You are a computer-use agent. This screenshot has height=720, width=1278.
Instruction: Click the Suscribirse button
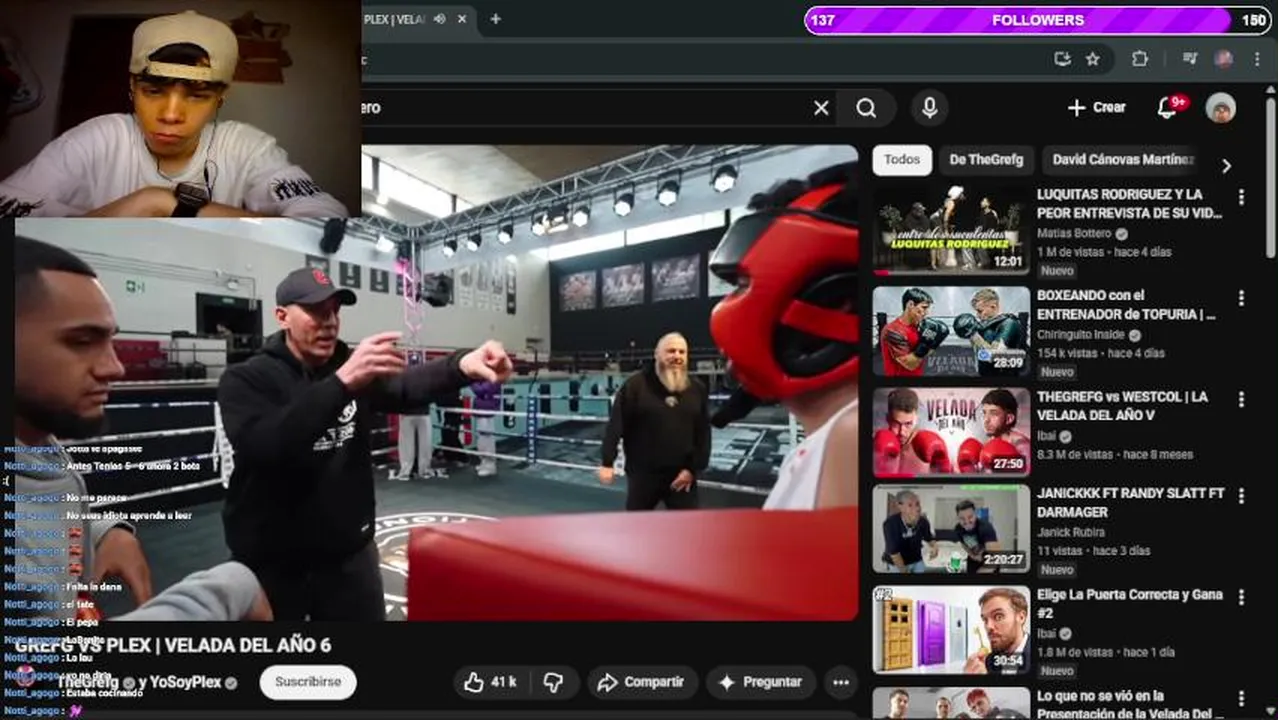click(308, 682)
